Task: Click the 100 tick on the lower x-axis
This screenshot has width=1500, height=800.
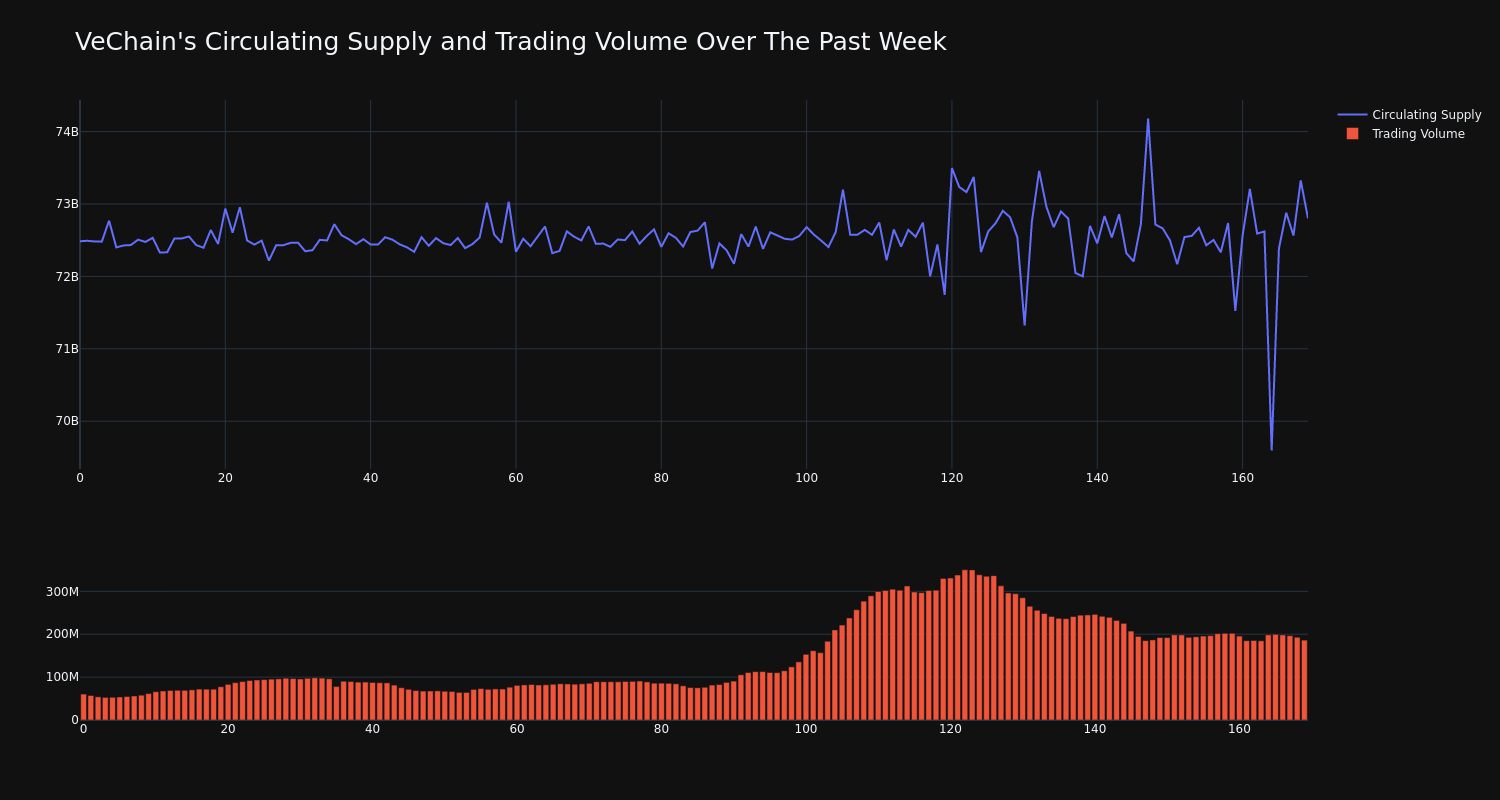Action: (805, 730)
